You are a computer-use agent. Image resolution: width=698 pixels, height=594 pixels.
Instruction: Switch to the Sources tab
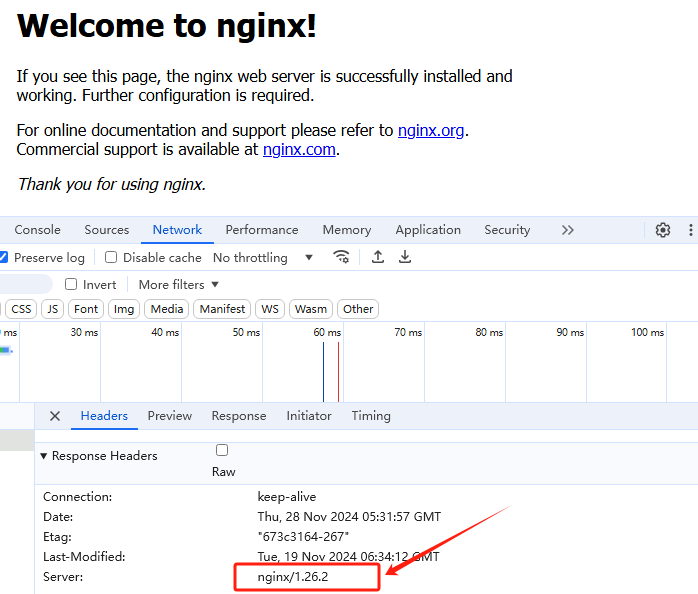(107, 230)
